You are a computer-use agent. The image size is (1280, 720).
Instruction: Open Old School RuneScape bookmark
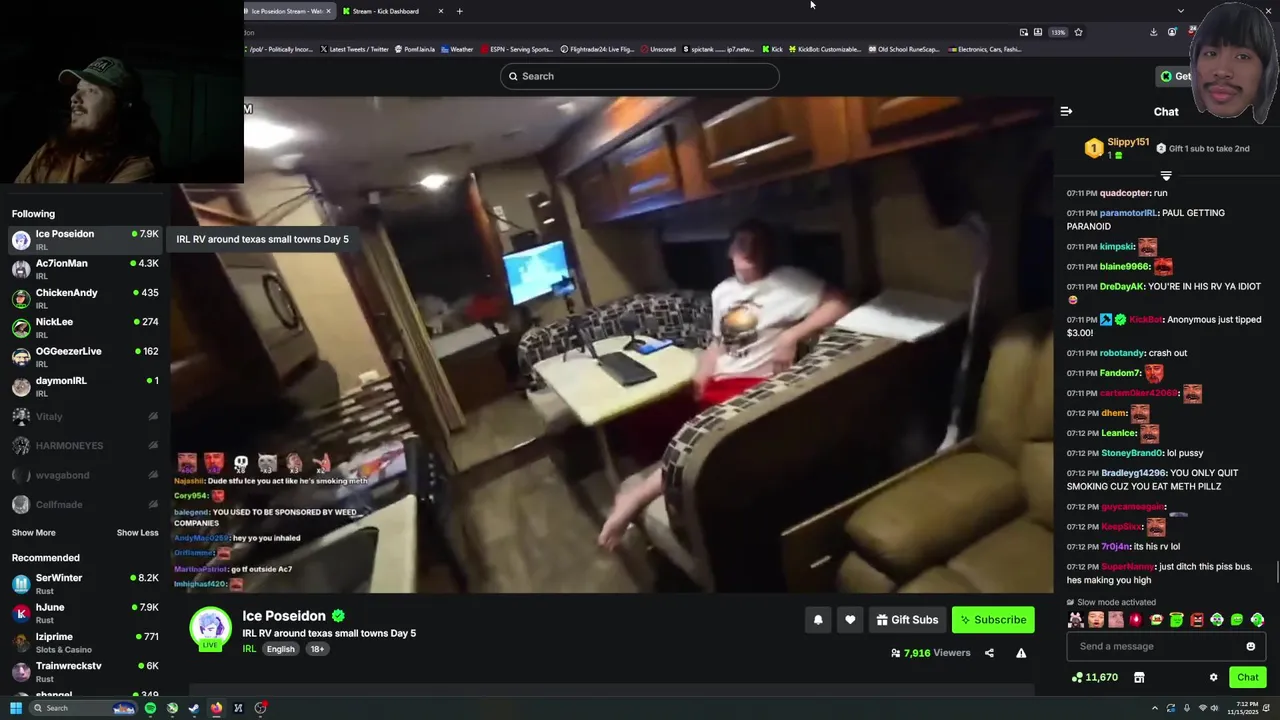(904, 49)
